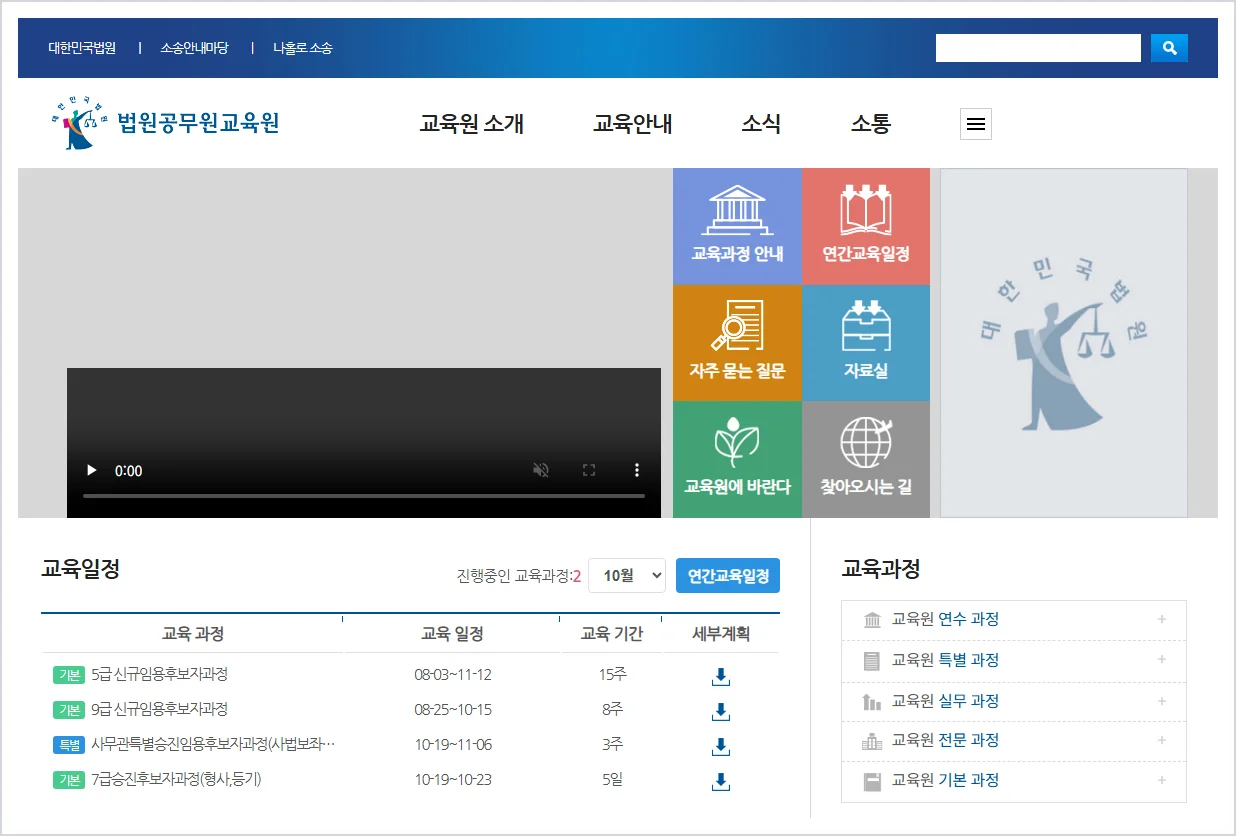Click the 세부계획 column header
The width and height of the screenshot is (1236, 836).
[x=721, y=634]
